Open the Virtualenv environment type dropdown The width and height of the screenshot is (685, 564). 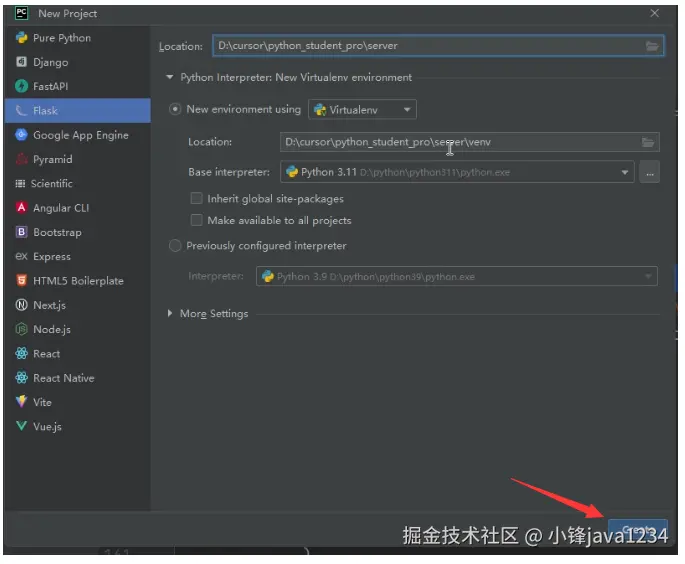(362, 110)
